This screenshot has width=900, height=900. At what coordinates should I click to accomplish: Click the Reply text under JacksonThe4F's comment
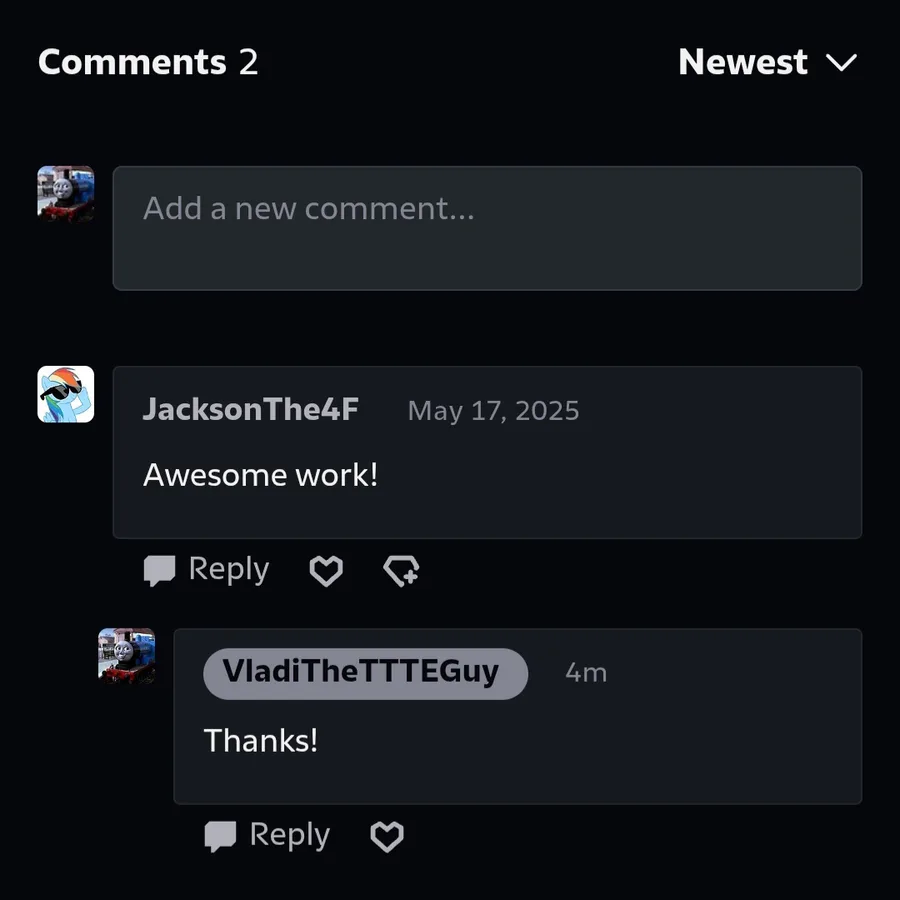coord(228,570)
